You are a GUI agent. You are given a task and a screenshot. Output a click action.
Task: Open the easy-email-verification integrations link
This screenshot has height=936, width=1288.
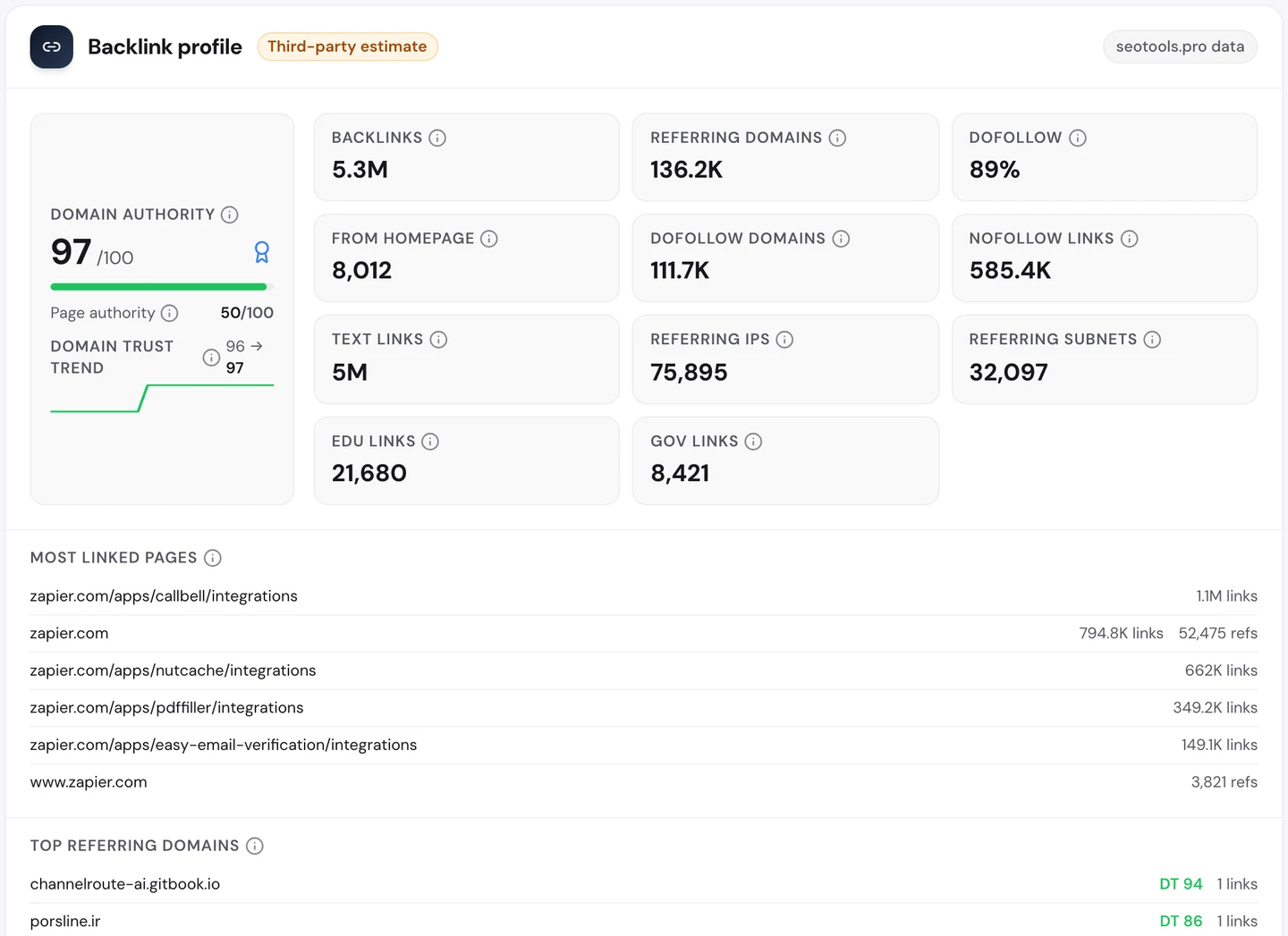[x=224, y=745]
